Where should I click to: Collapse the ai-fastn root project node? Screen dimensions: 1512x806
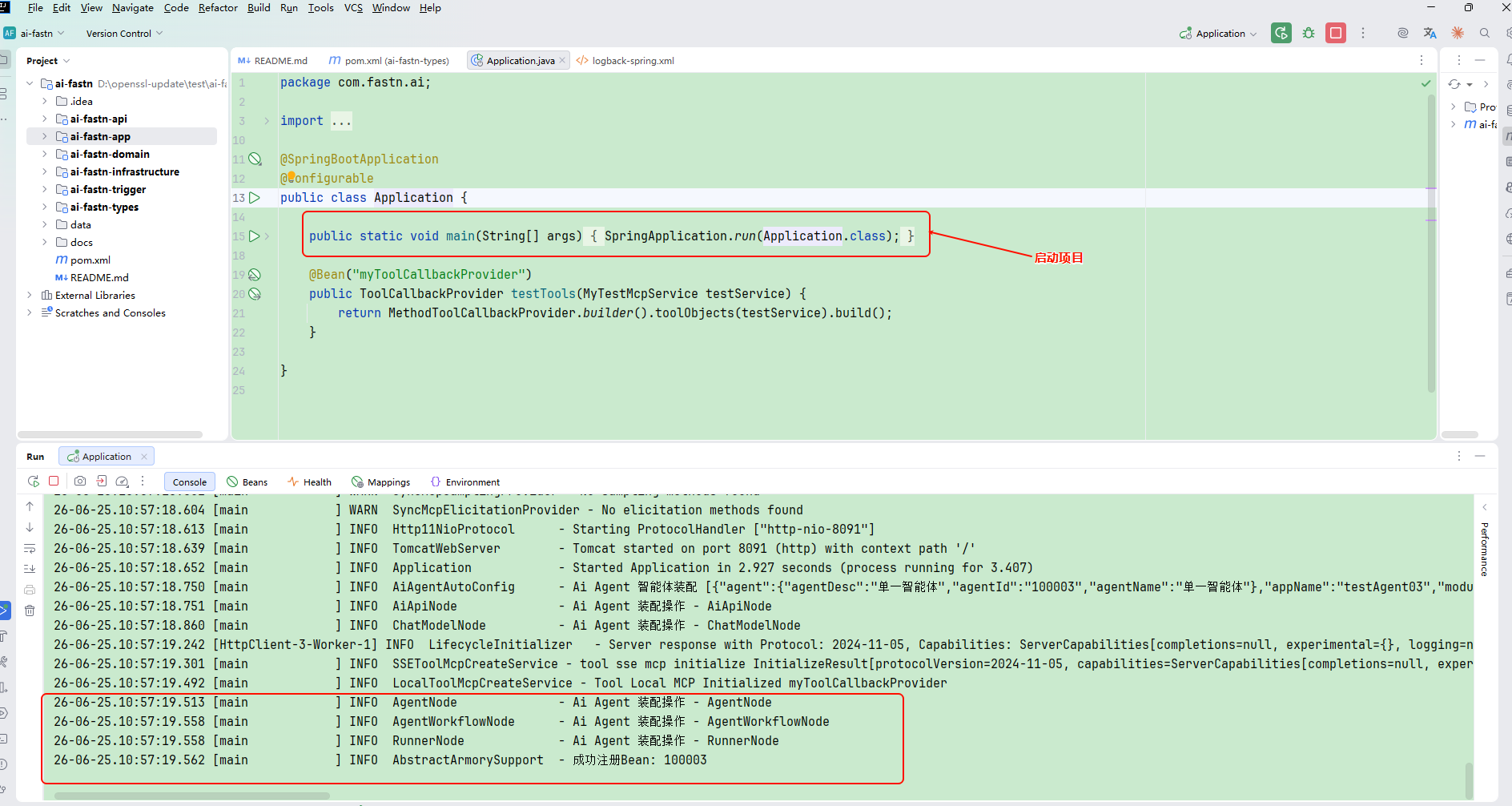(30, 83)
